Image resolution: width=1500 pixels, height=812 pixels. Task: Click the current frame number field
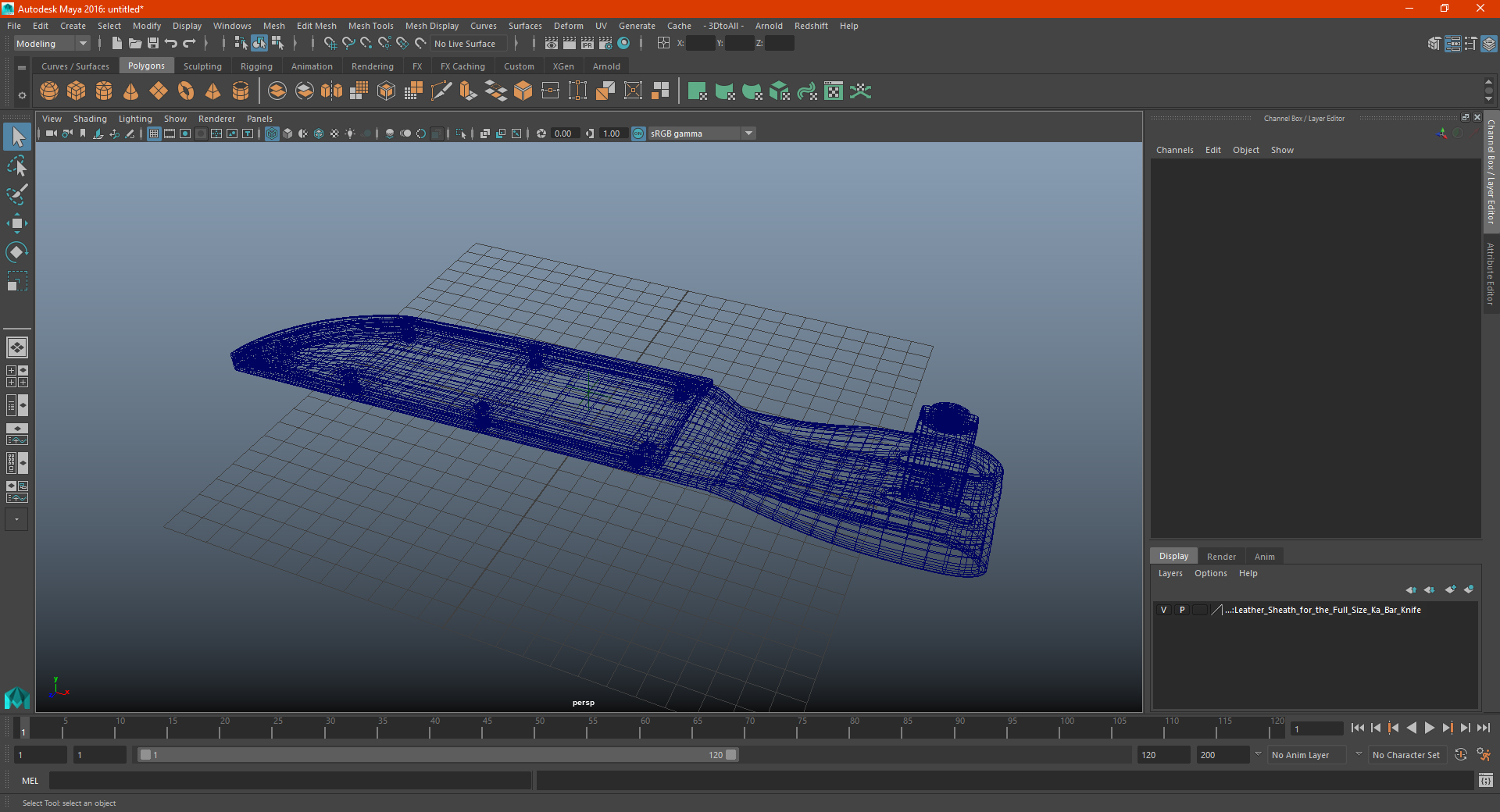coord(1316,728)
